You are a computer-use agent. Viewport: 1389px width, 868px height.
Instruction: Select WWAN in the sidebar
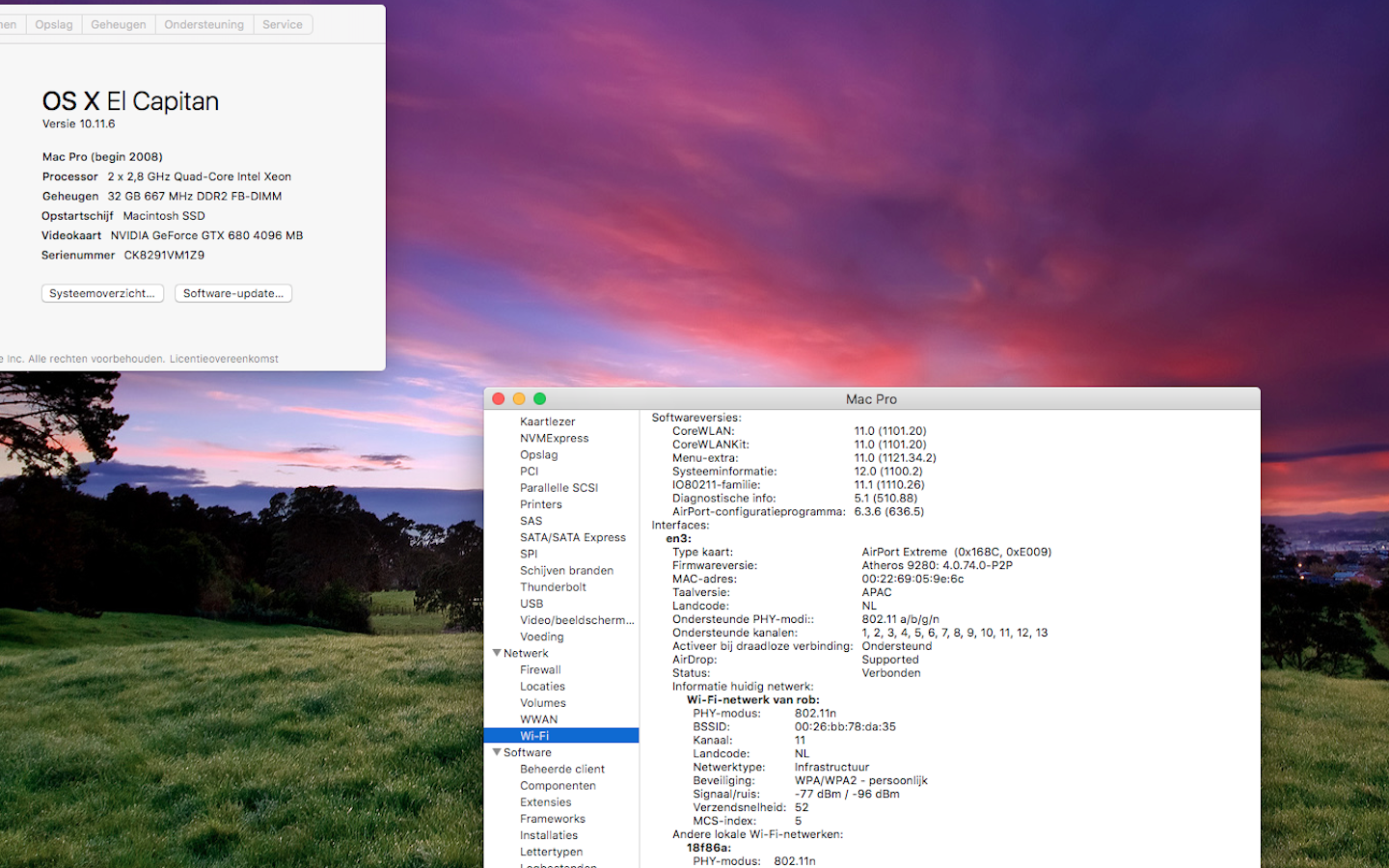click(x=539, y=719)
